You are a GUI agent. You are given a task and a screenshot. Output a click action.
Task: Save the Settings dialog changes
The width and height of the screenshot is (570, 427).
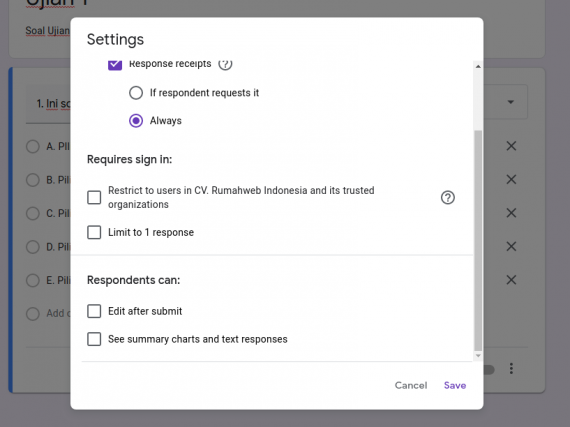coord(455,385)
